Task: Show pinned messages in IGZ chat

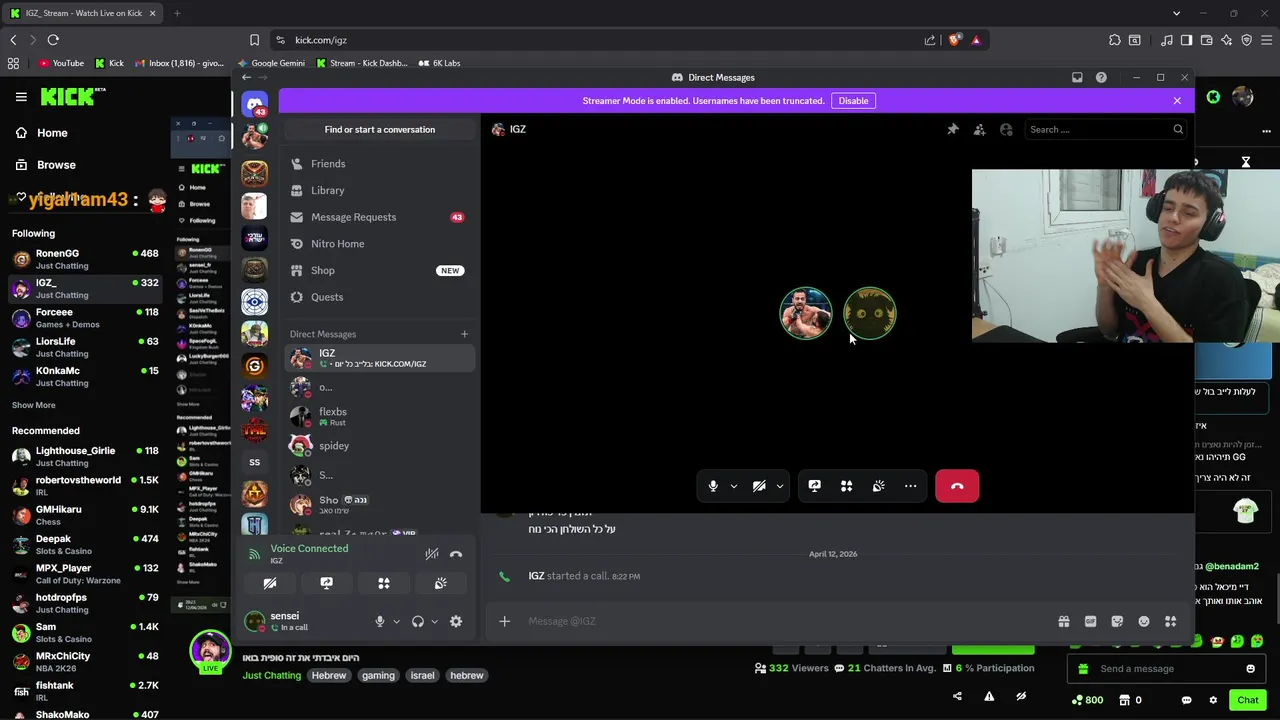Action: [953, 129]
